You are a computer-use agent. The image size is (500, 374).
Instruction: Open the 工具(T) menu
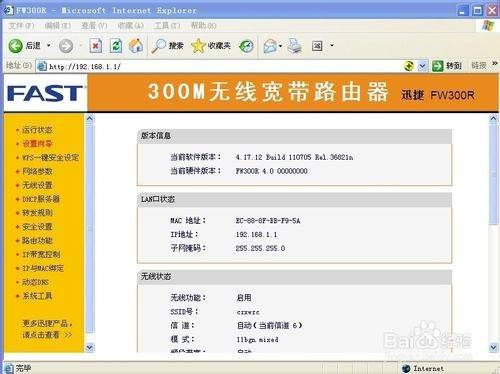pos(167,26)
